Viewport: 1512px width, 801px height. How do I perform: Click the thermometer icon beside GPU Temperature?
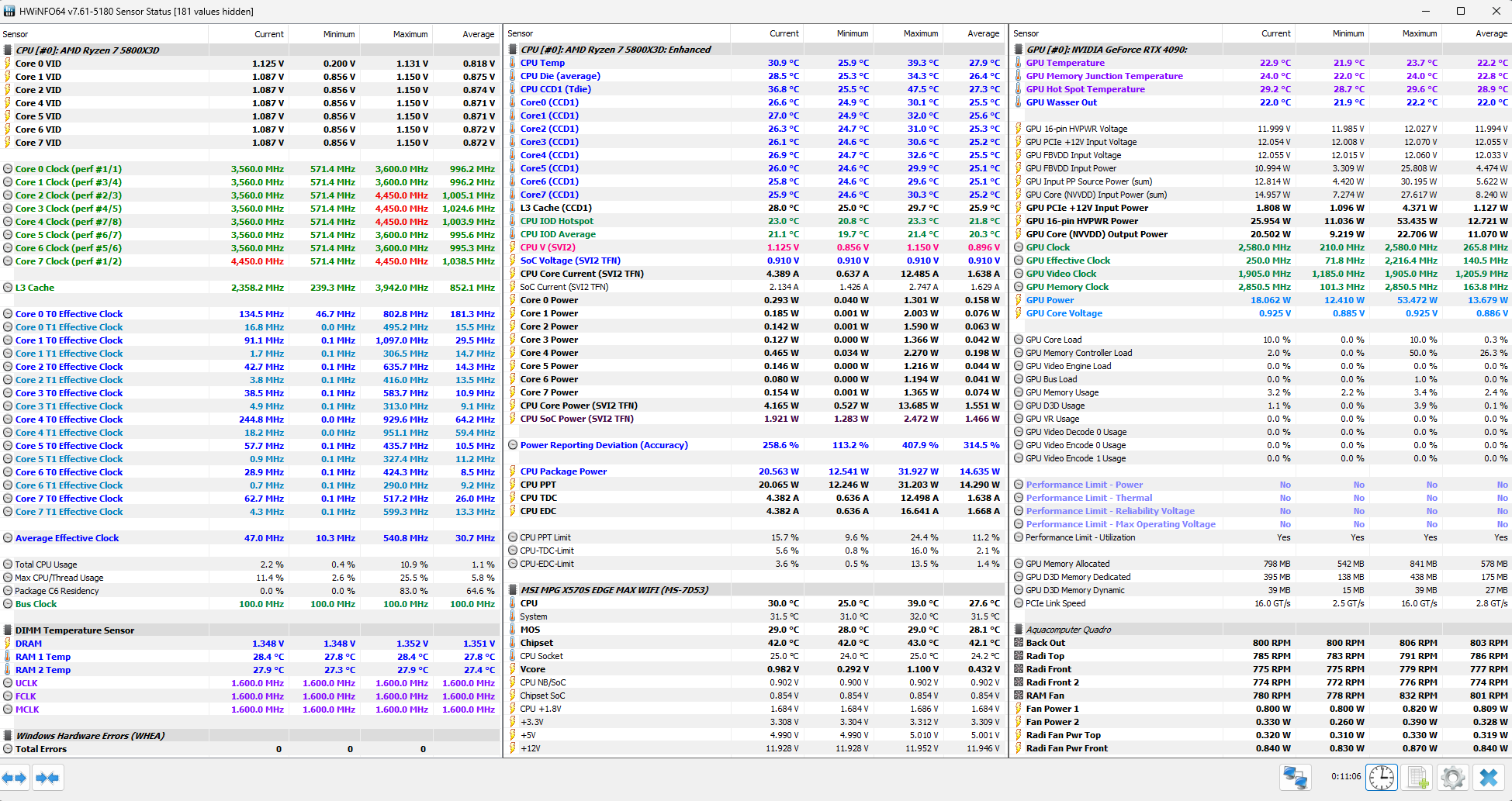(x=1019, y=63)
